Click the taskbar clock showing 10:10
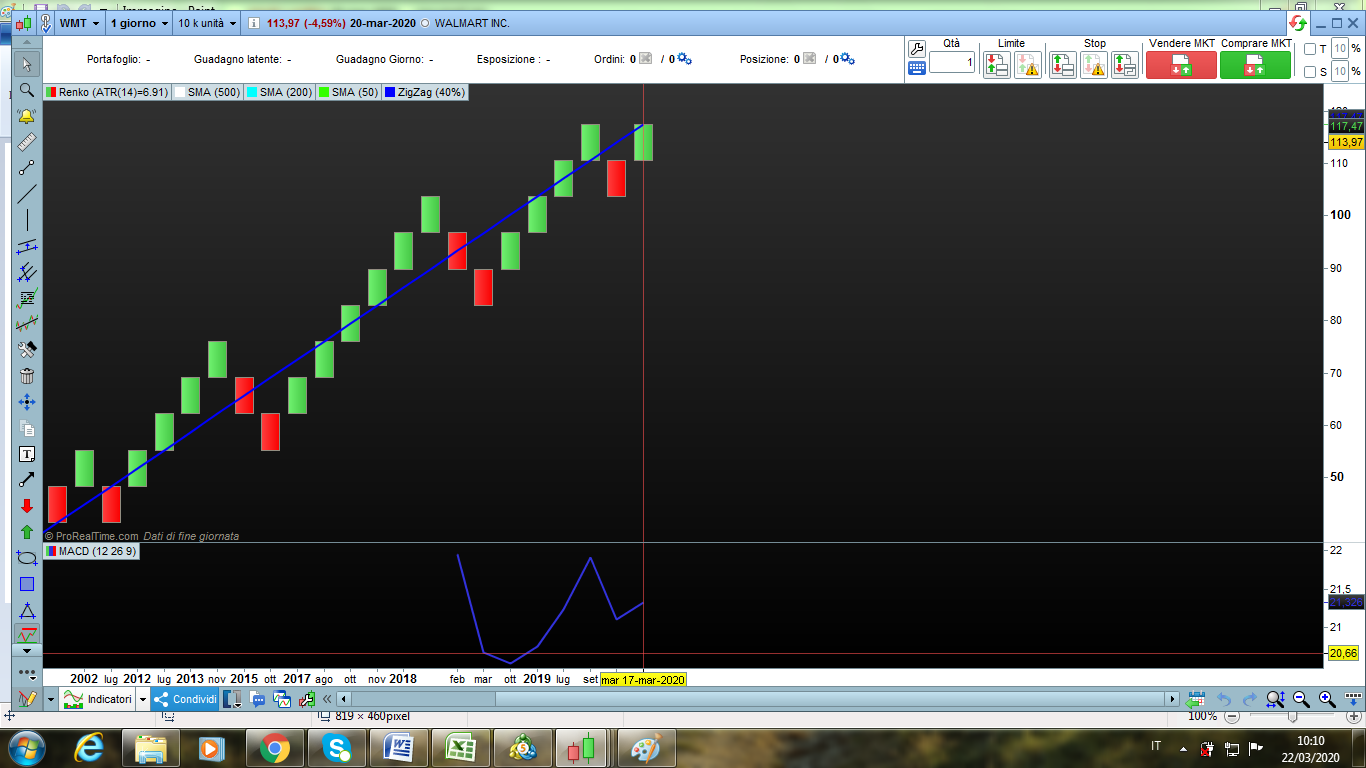Image resolution: width=1366 pixels, height=768 pixels. coord(1310,741)
